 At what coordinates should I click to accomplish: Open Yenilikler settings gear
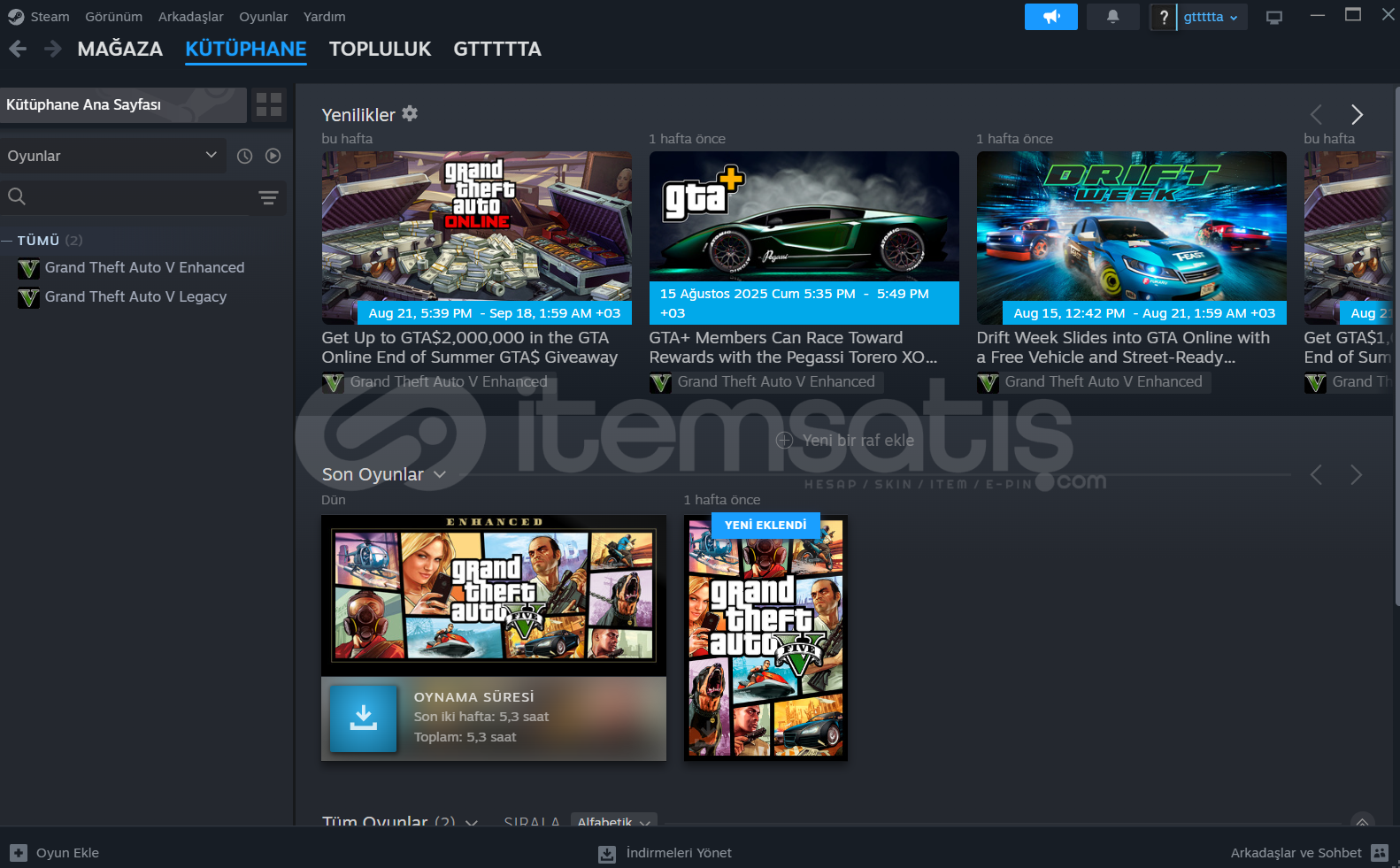[x=410, y=113]
